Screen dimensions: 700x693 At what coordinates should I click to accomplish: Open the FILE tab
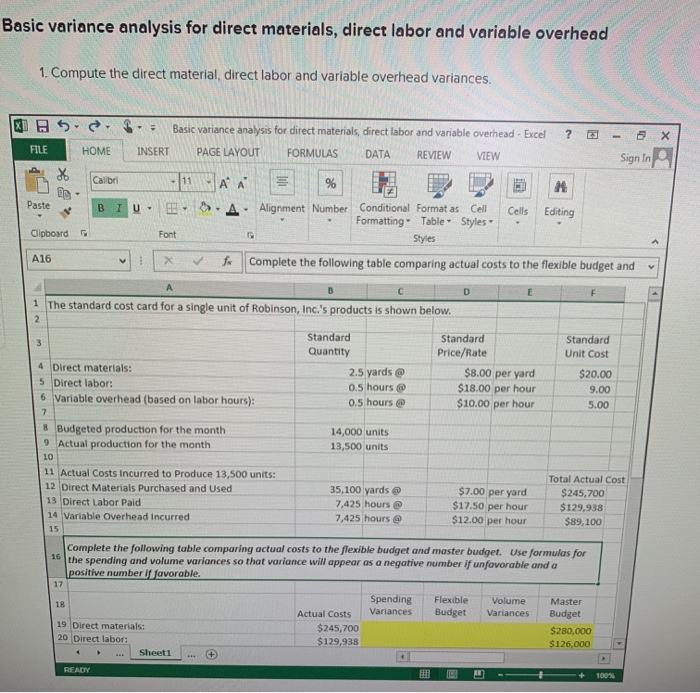39,150
